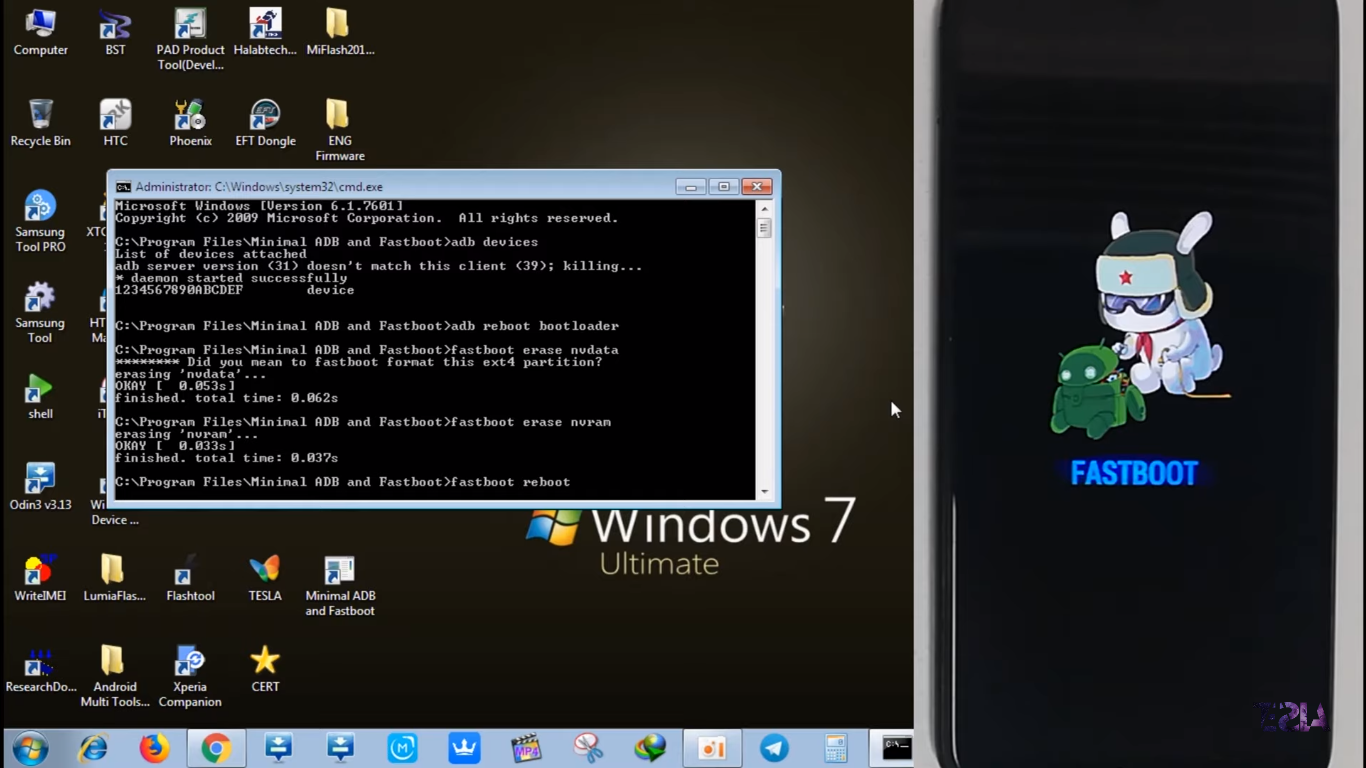The image size is (1366, 768).
Task: Click 'finished. total time: 0.037s' line
Action: pyautogui.click(x=227, y=458)
